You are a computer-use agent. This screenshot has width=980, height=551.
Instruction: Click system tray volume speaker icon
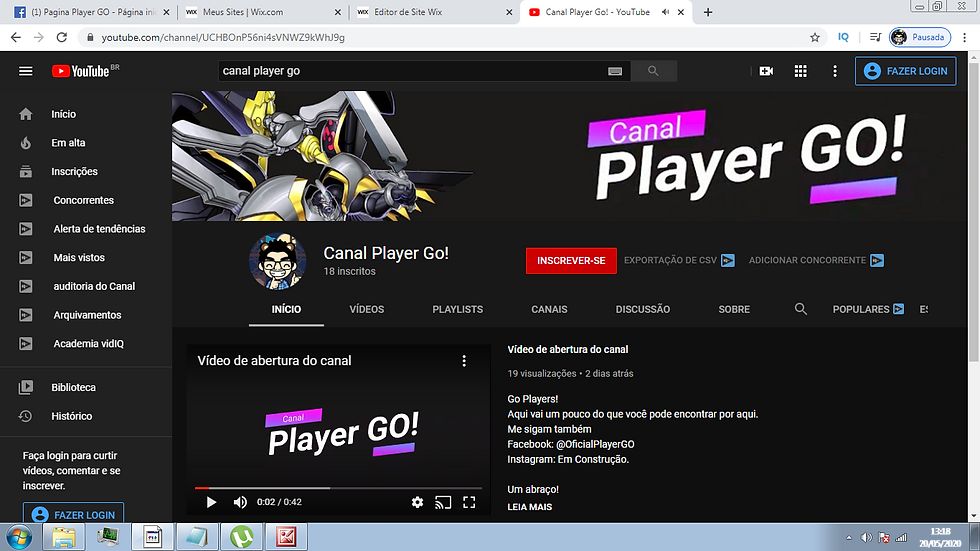(x=866, y=537)
